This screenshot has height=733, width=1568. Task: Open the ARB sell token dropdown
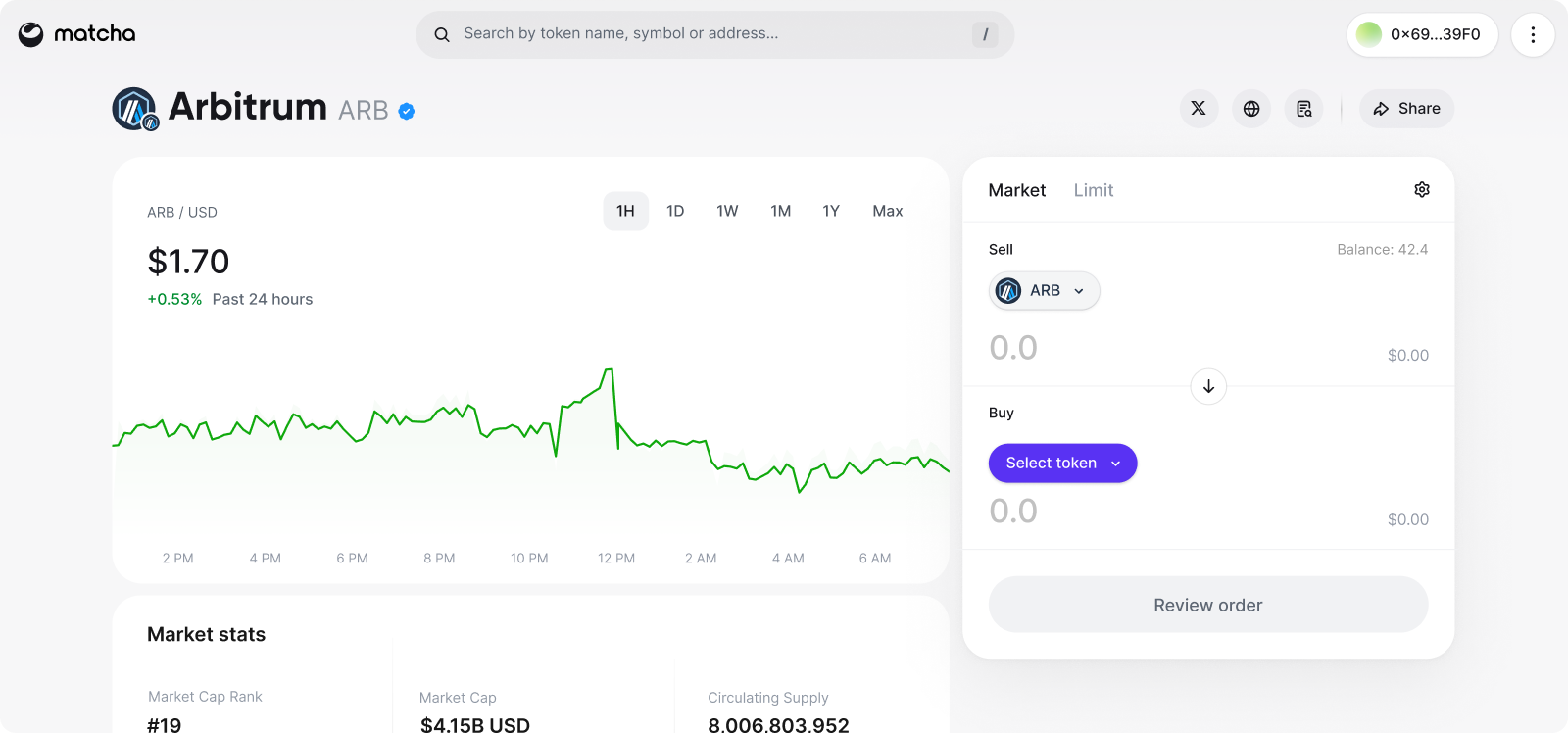[x=1044, y=290]
